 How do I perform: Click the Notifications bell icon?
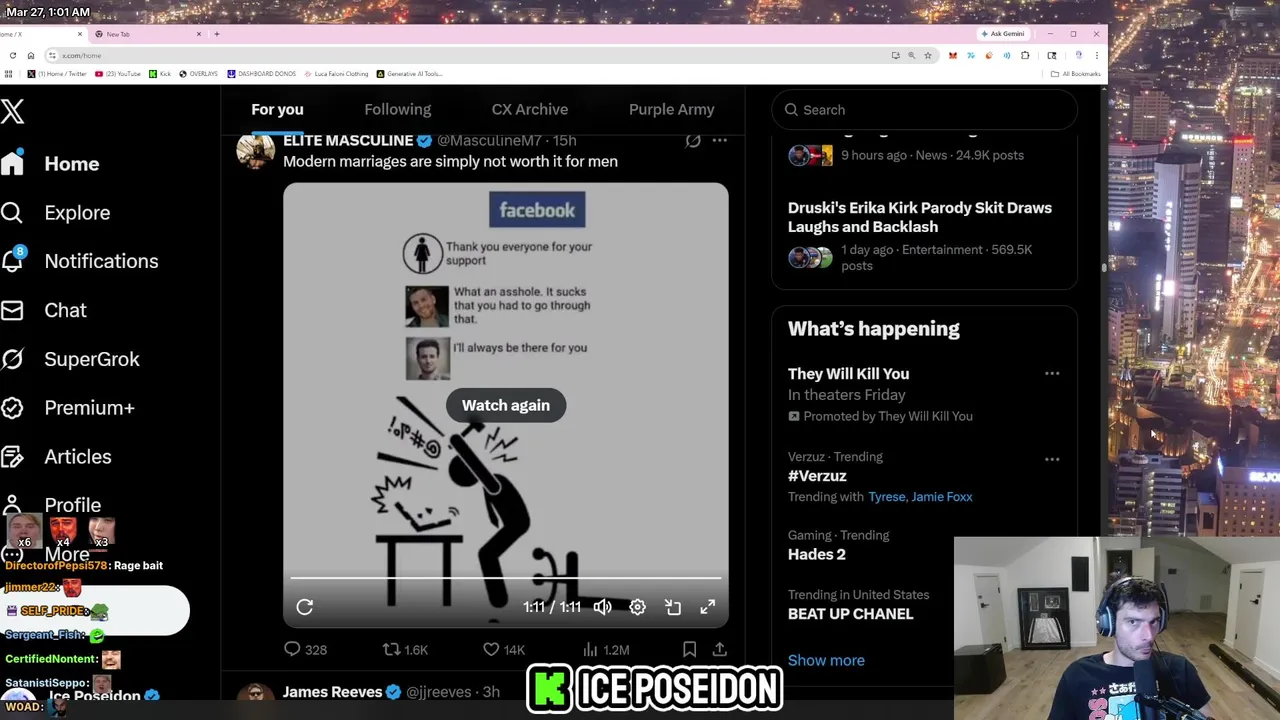tap(12, 261)
